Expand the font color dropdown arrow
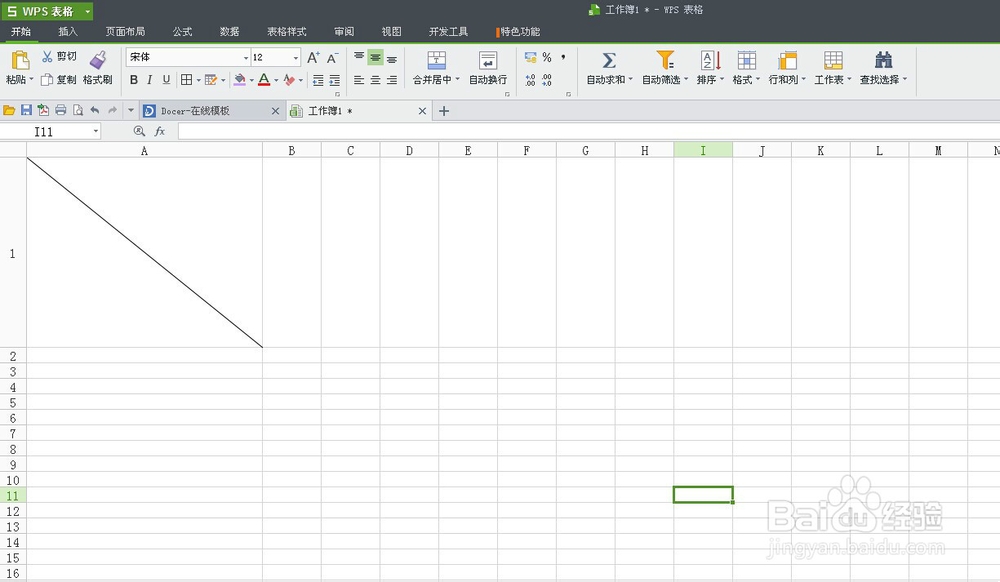Screen dimensions: 1000x582 (276, 80)
